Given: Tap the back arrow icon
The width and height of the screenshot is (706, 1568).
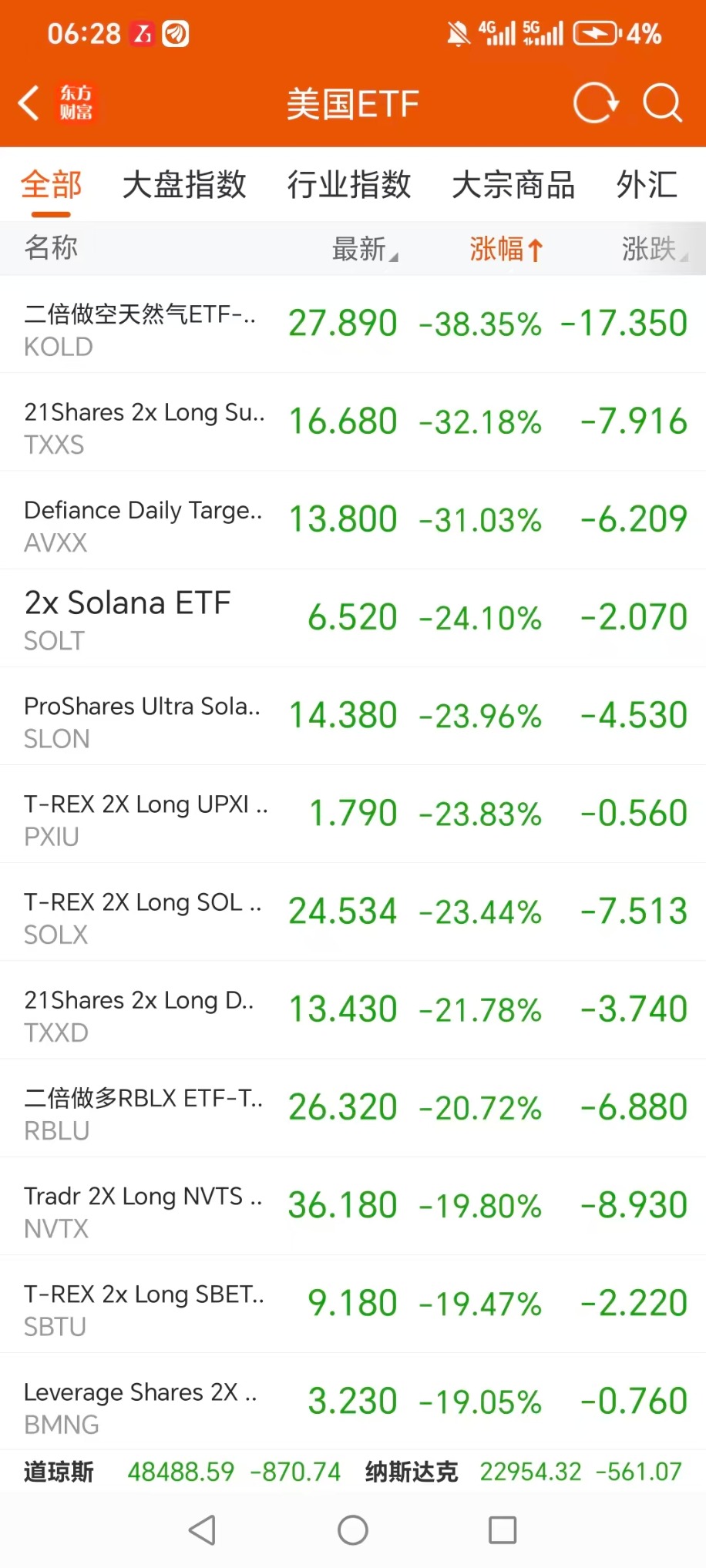Looking at the screenshot, I should tap(29, 103).
